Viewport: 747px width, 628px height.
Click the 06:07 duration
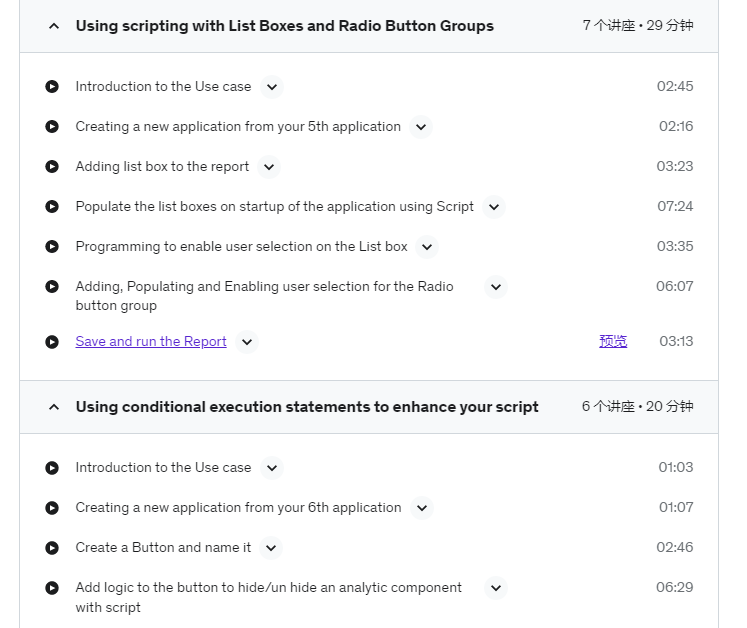[x=675, y=286]
